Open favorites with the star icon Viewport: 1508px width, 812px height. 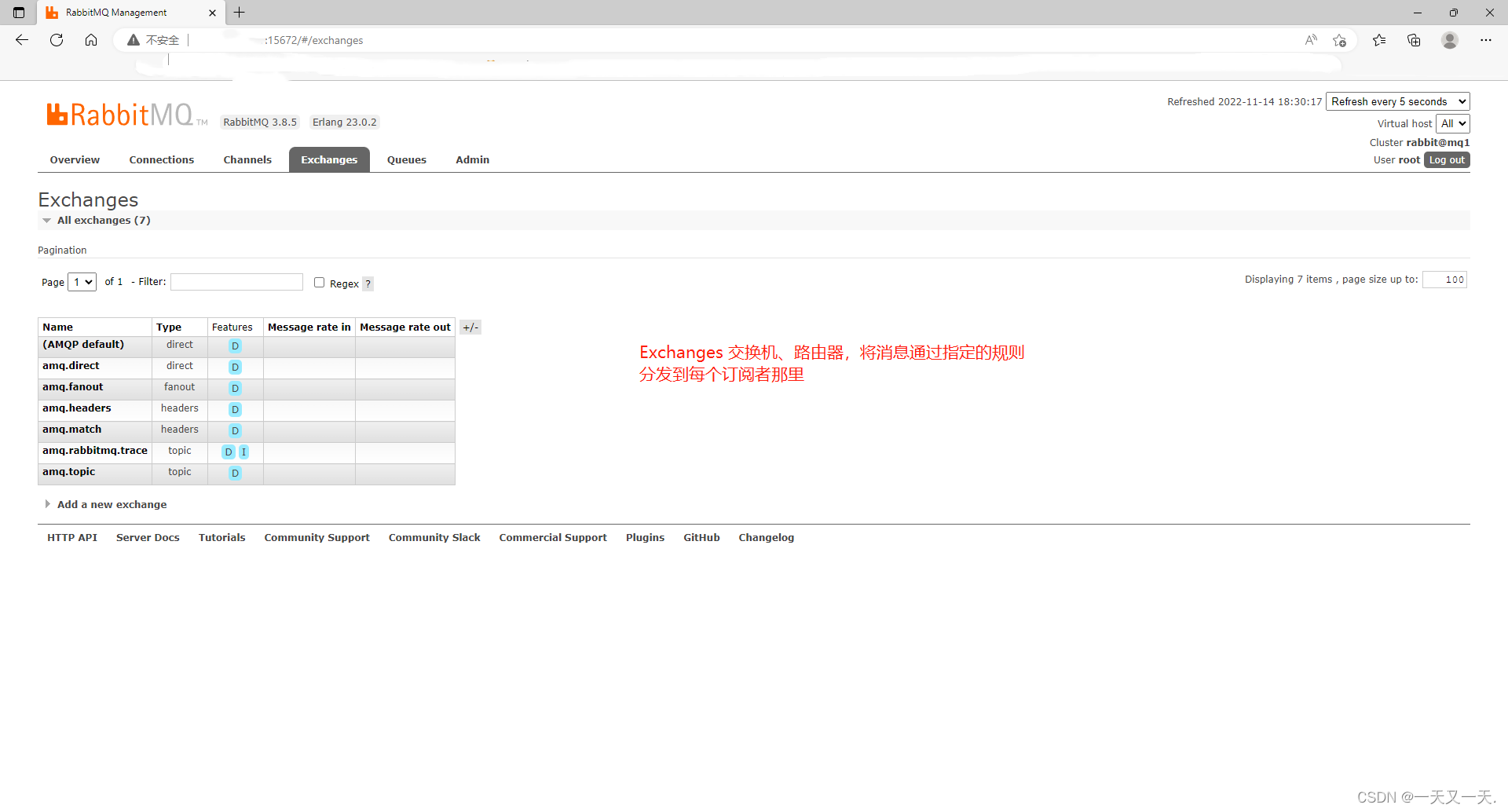click(x=1380, y=40)
